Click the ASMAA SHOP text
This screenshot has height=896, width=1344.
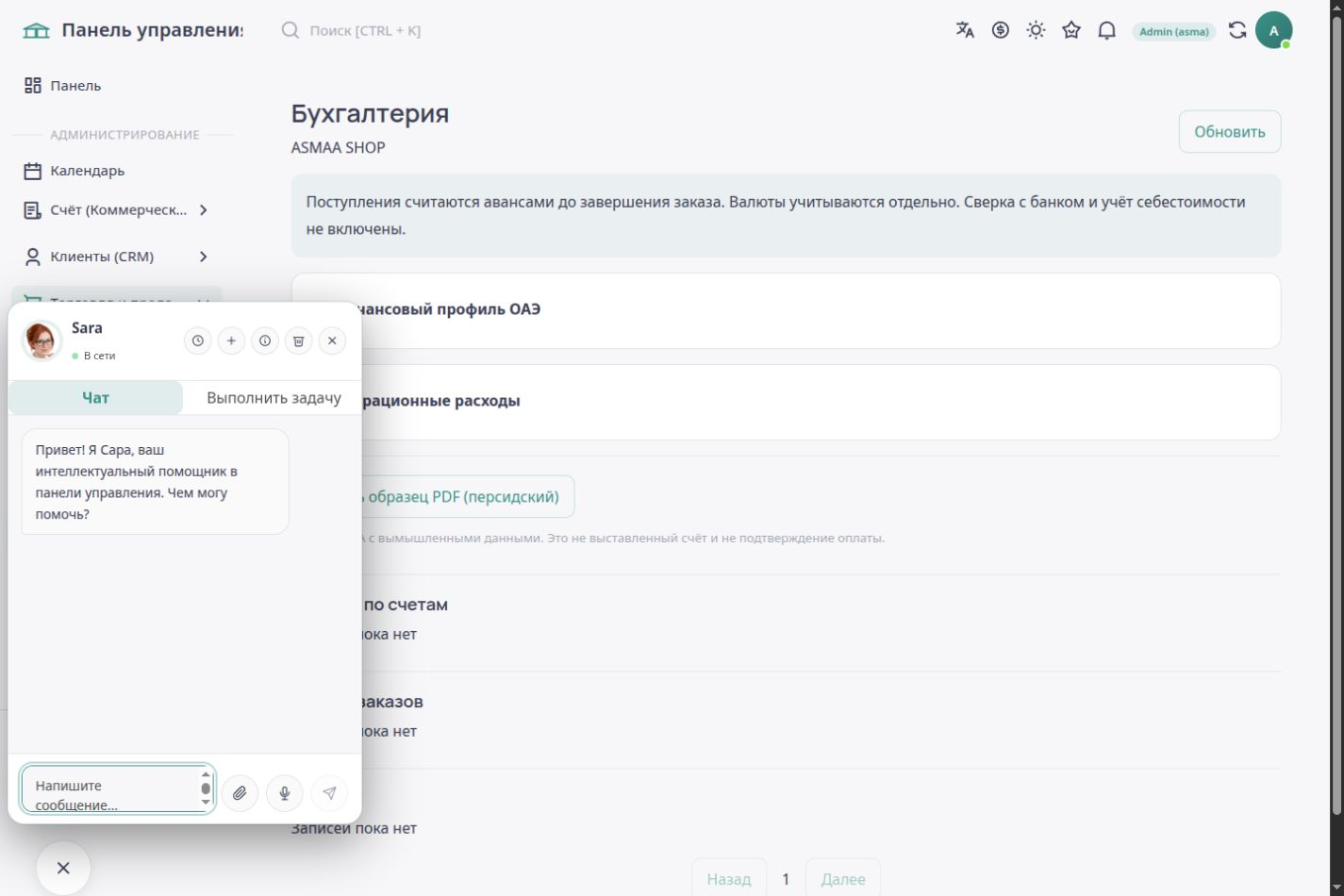(x=338, y=148)
